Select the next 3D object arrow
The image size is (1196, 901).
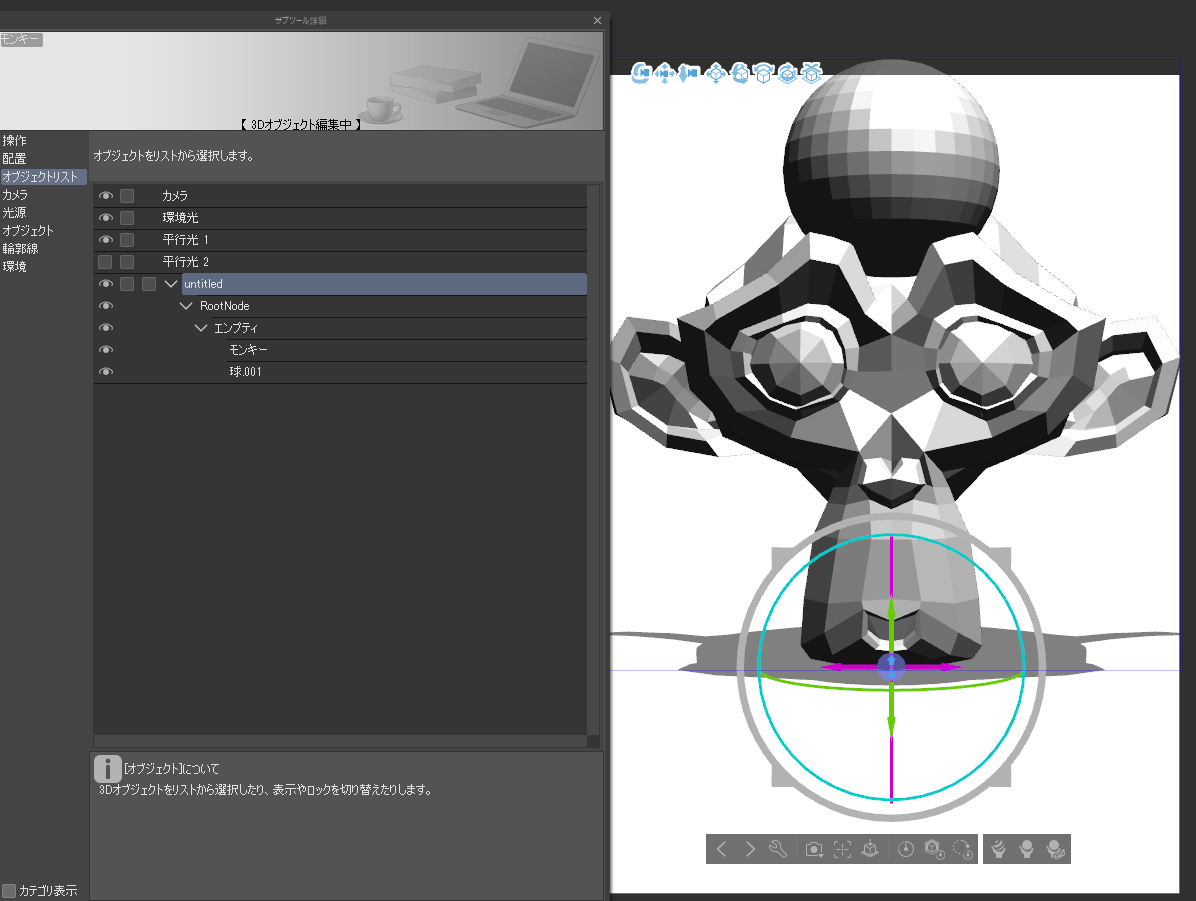(x=750, y=849)
